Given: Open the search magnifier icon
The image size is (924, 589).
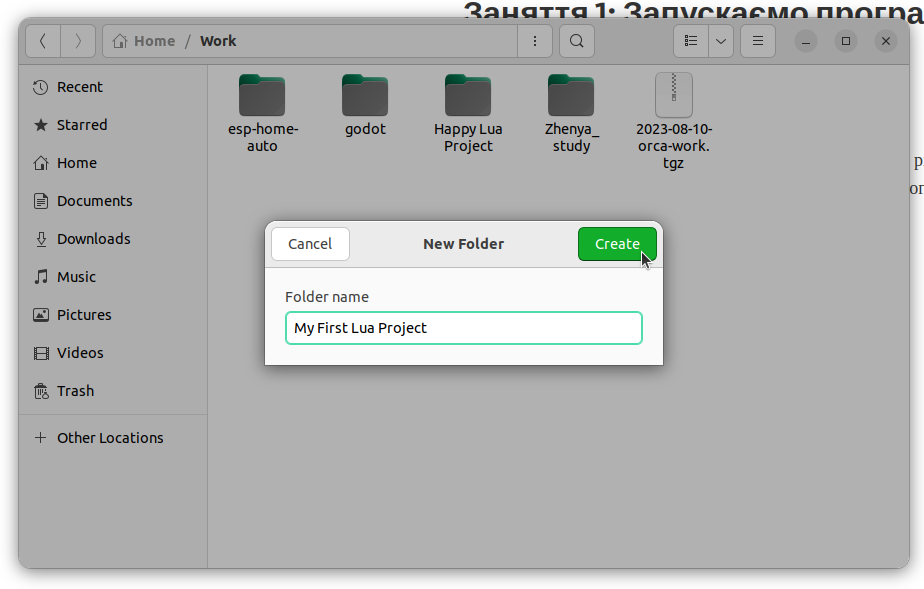Looking at the screenshot, I should [577, 41].
